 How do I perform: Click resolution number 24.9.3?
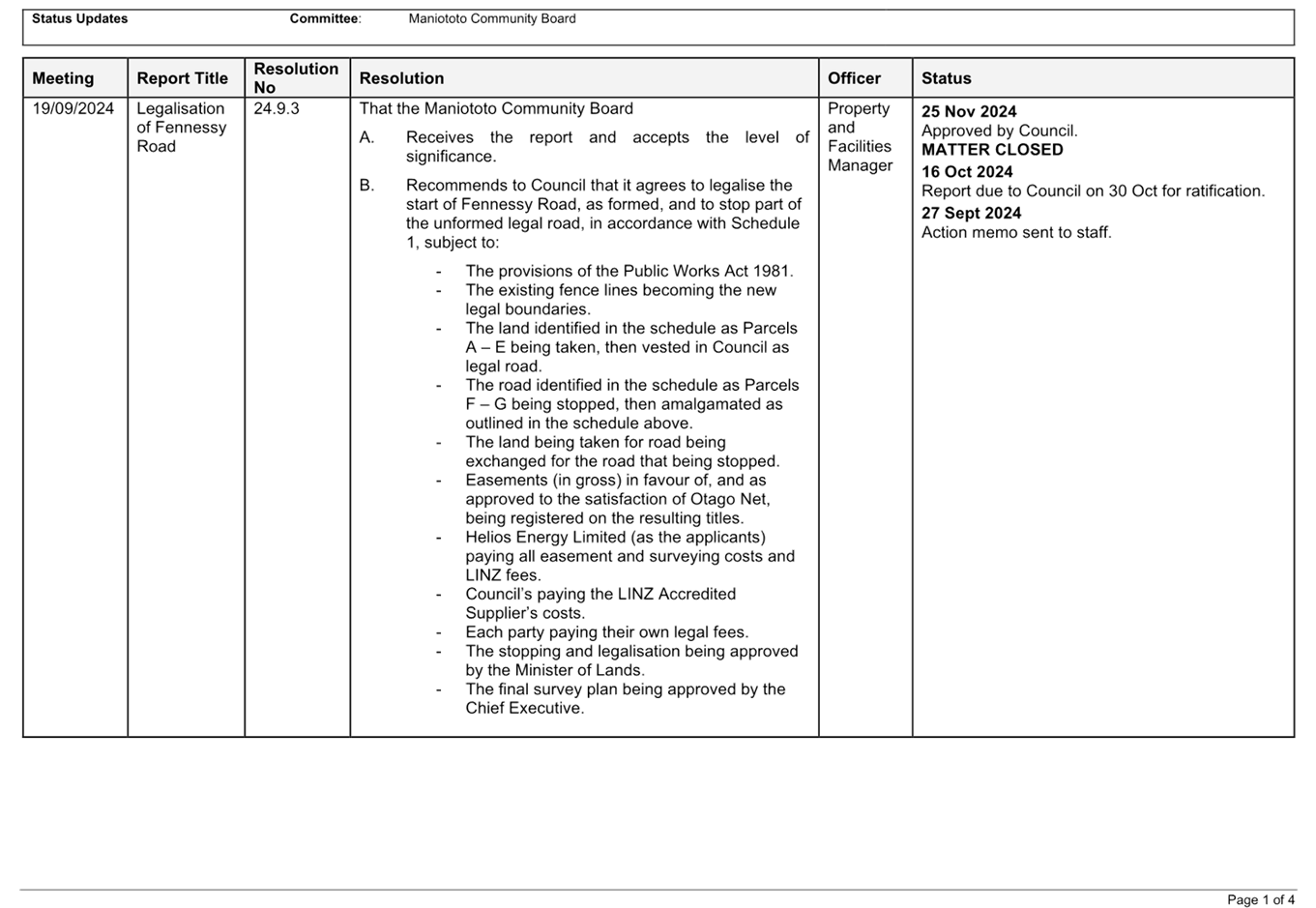(277, 108)
